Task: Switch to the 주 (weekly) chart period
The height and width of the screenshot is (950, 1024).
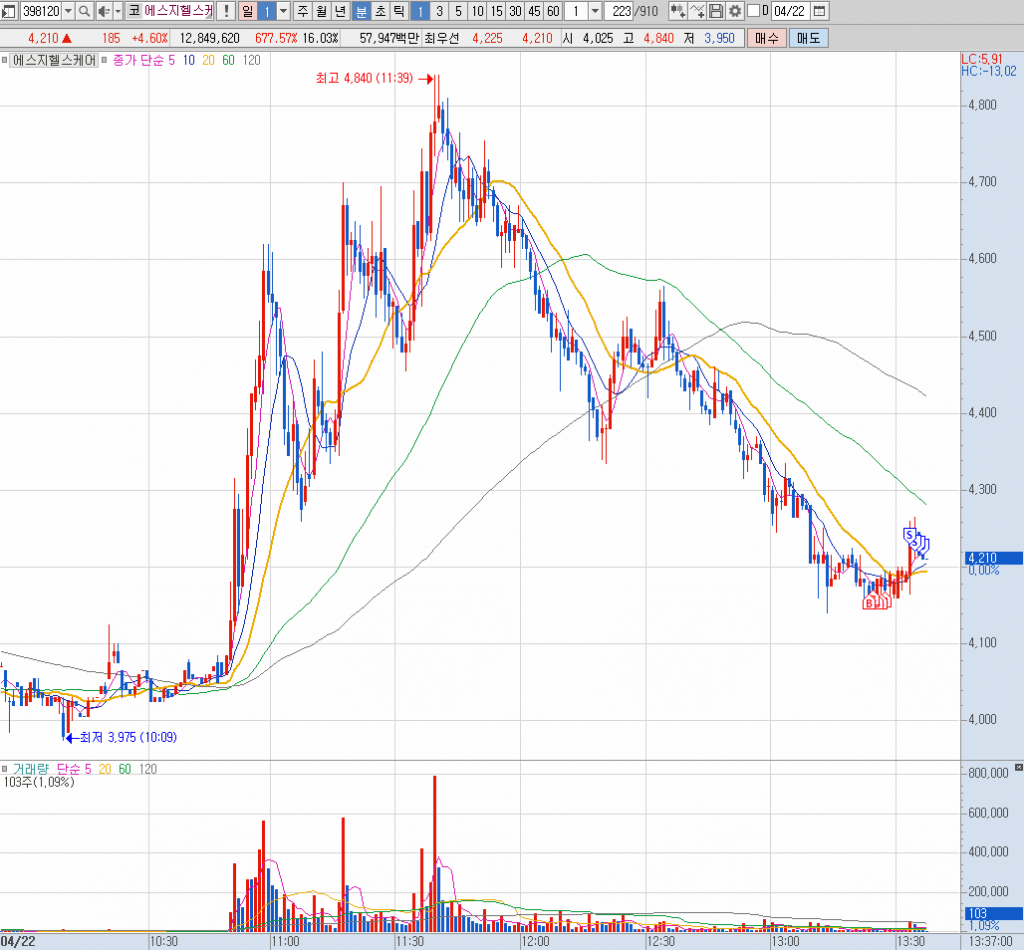Action: tap(302, 11)
